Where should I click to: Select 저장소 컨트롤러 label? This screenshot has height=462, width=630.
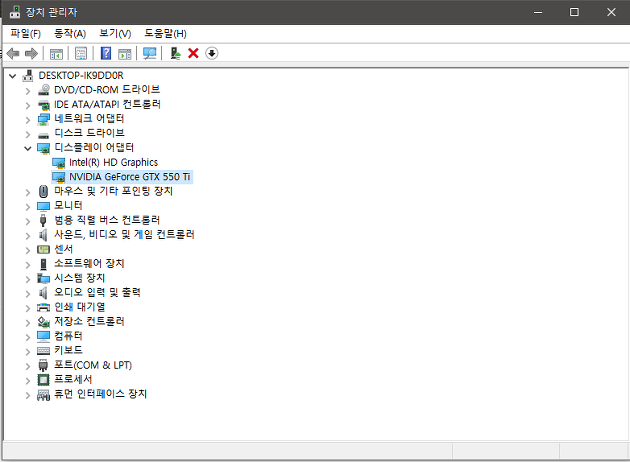click(x=89, y=321)
